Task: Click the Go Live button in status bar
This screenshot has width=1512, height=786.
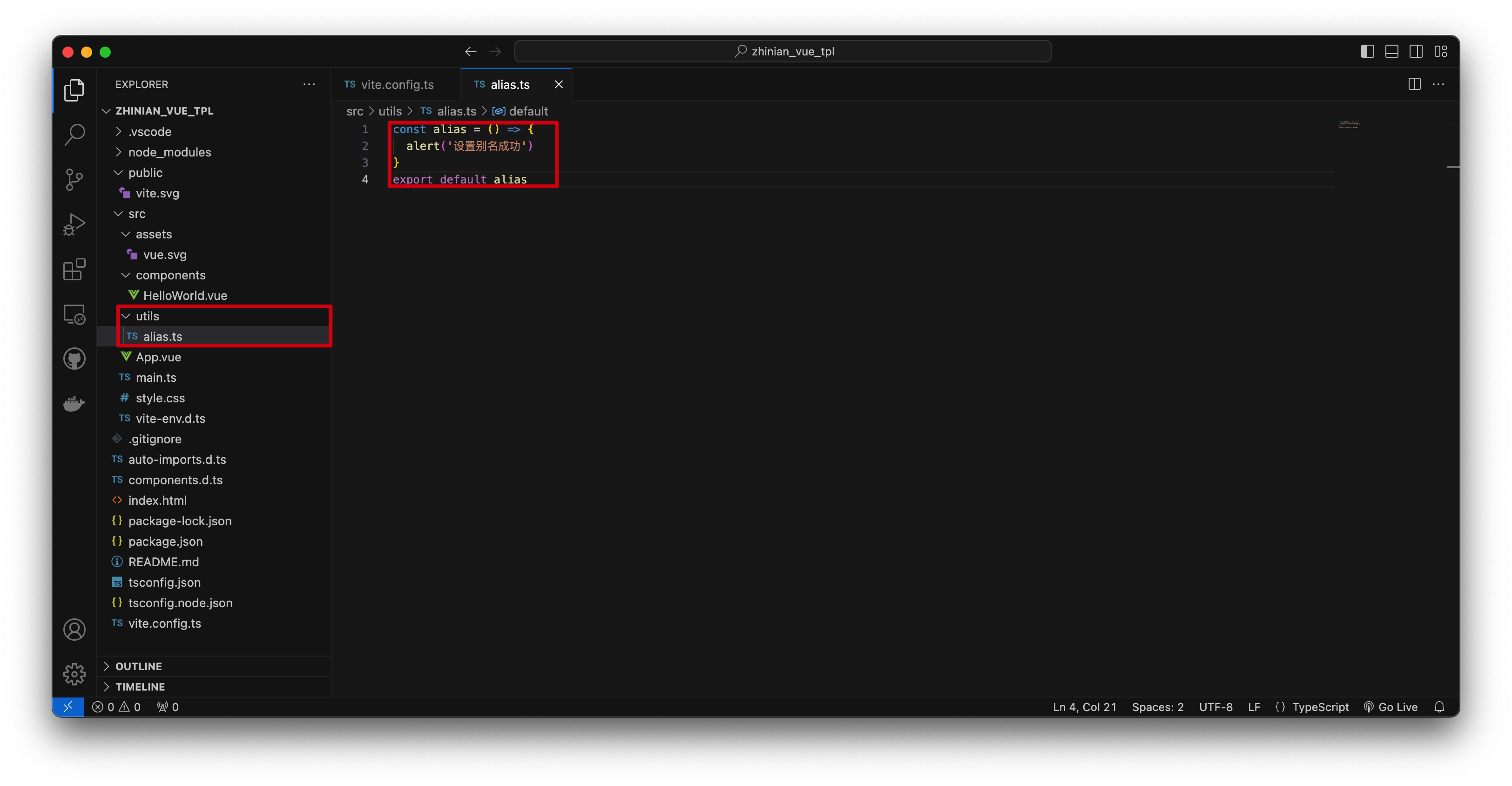Action: coord(1390,707)
